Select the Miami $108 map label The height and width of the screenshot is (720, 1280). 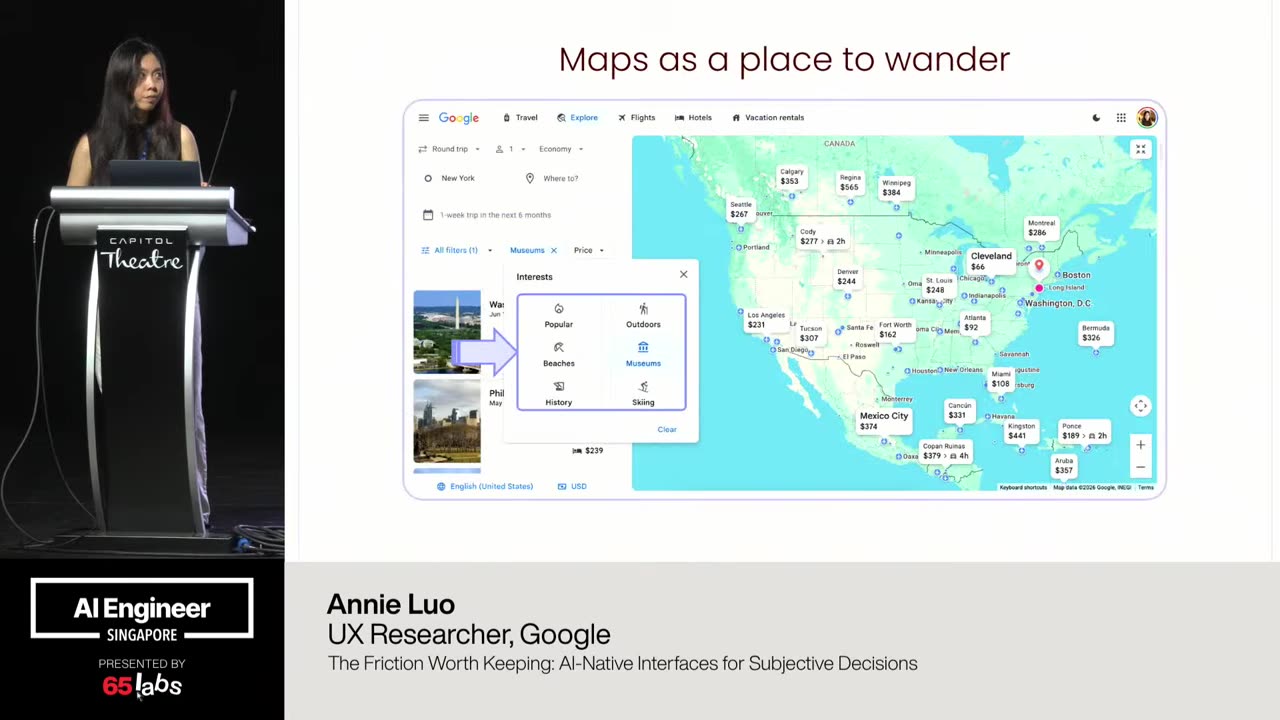[1000, 378]
